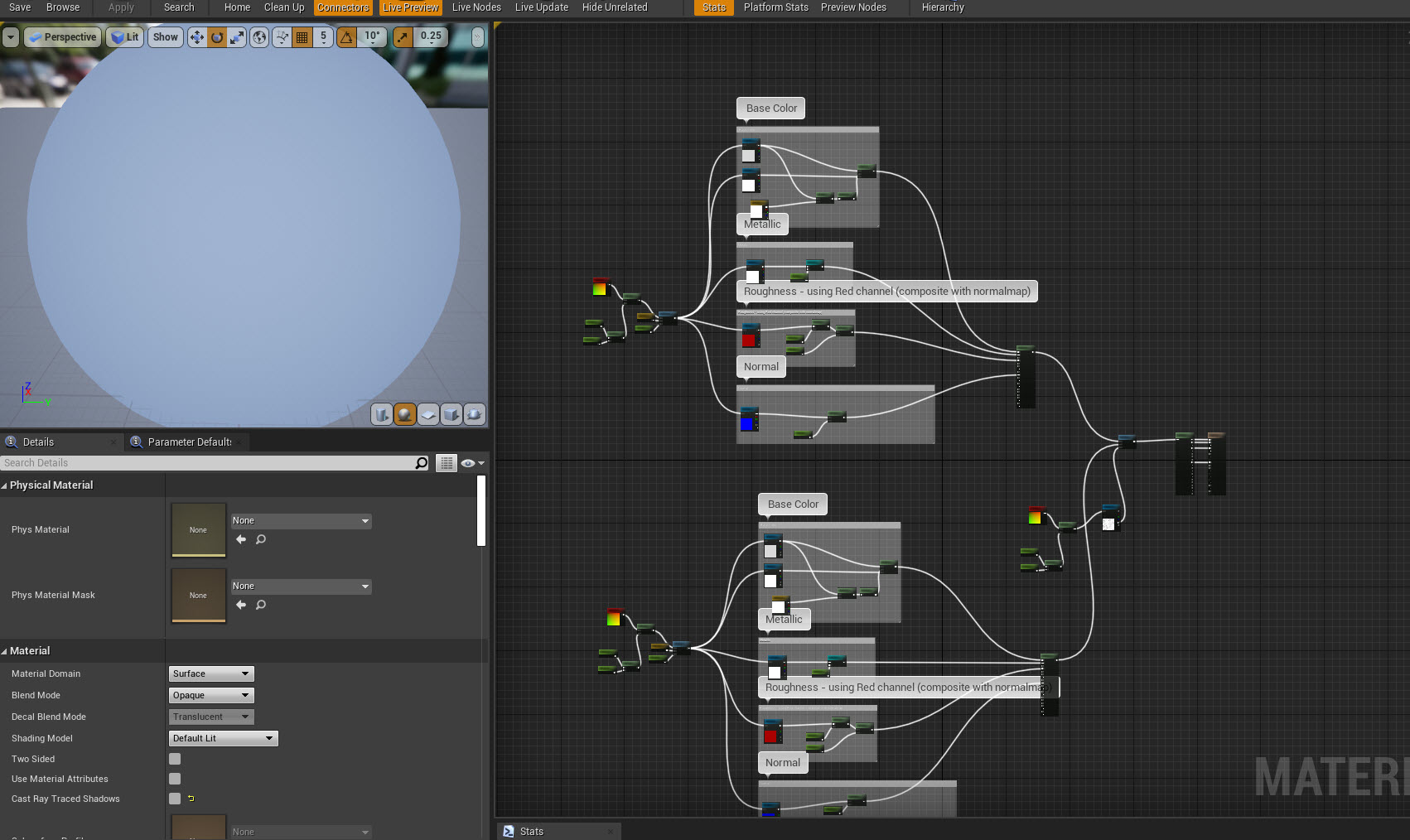Viewport: 1410px width, 840px height.
Task: Select the rotate gizmo tool in viewport
Action: (x=217, y=37)
